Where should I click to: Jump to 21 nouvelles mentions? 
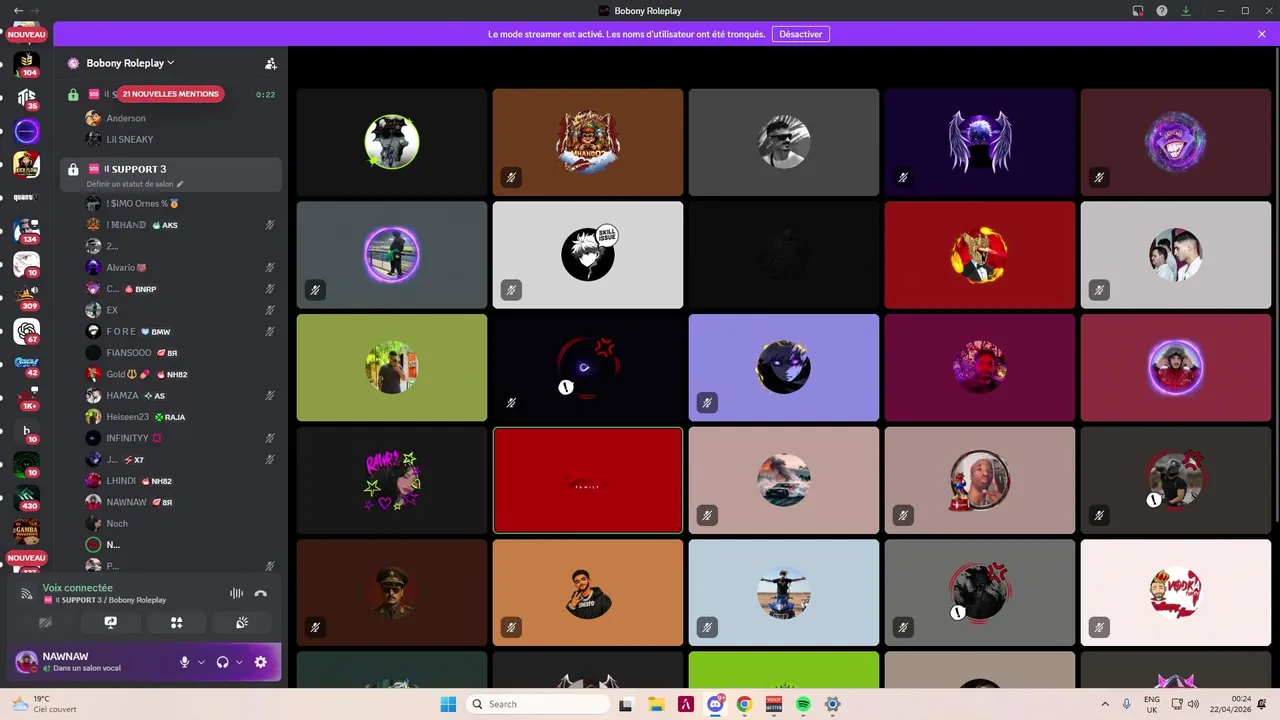pos(170,94)
